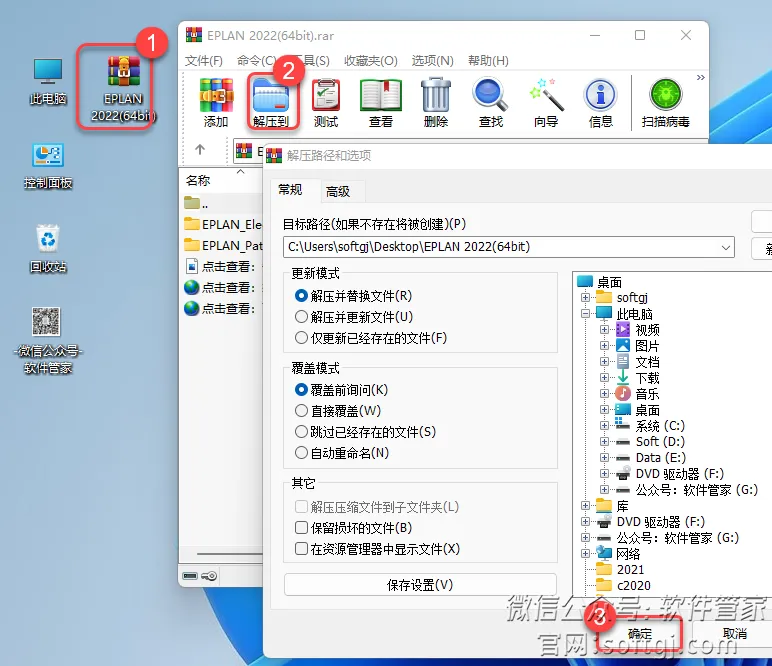Image resolution: width=772 pixels, height=666 pixels.
Task: Click the 删除 (Delete) trash icon
Action: tap(436, 103)
